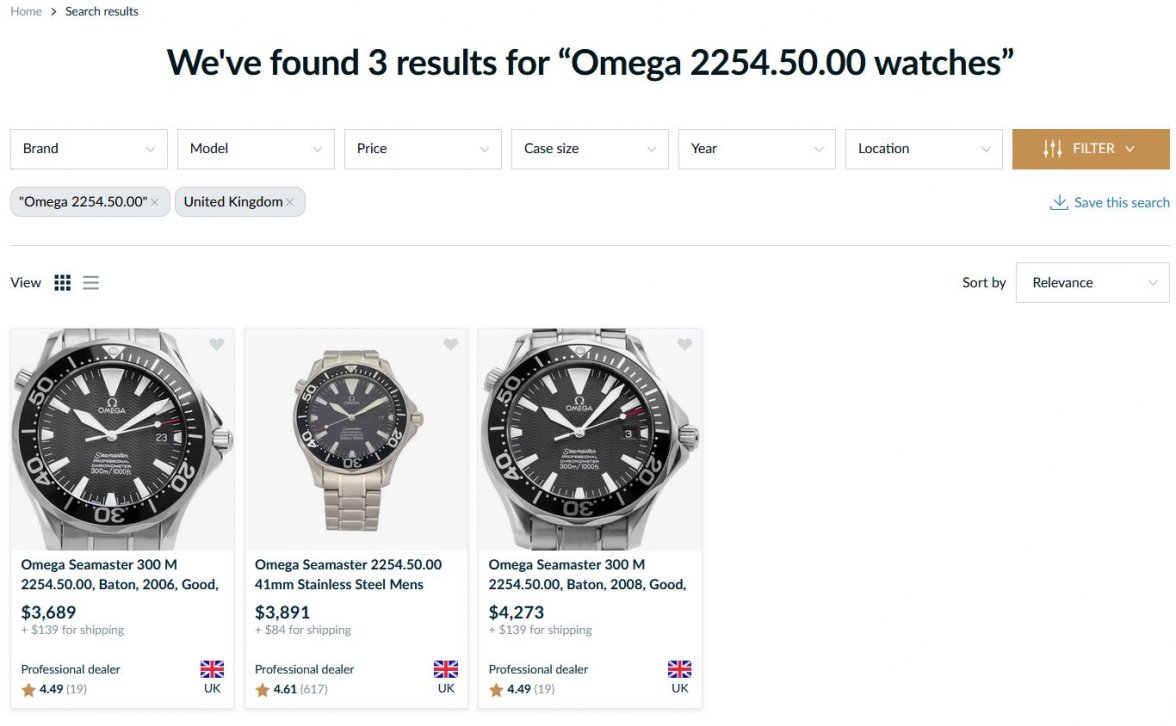Remove the United Kingdom filter tag
Screen dimensions: 1176x726
coord(290,202)
